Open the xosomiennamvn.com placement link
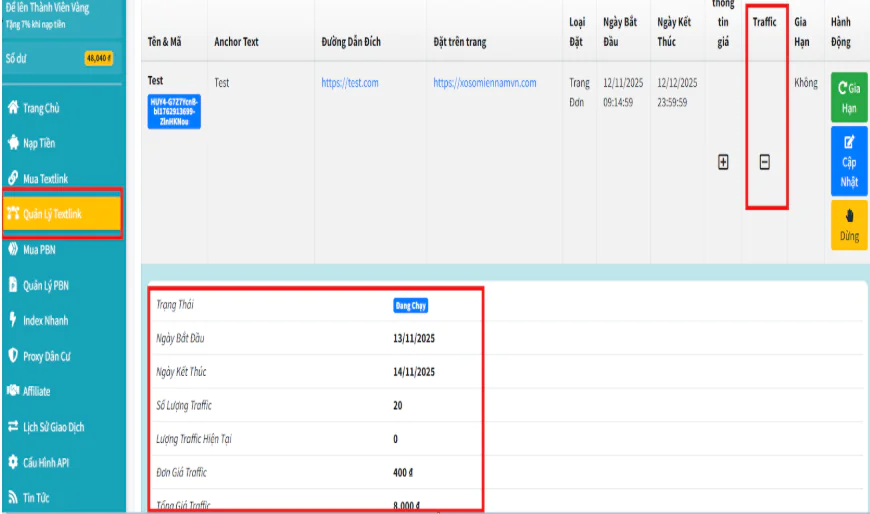Viewport: 870px width, 514px height. pyautogui.click(x=485, y=83)
